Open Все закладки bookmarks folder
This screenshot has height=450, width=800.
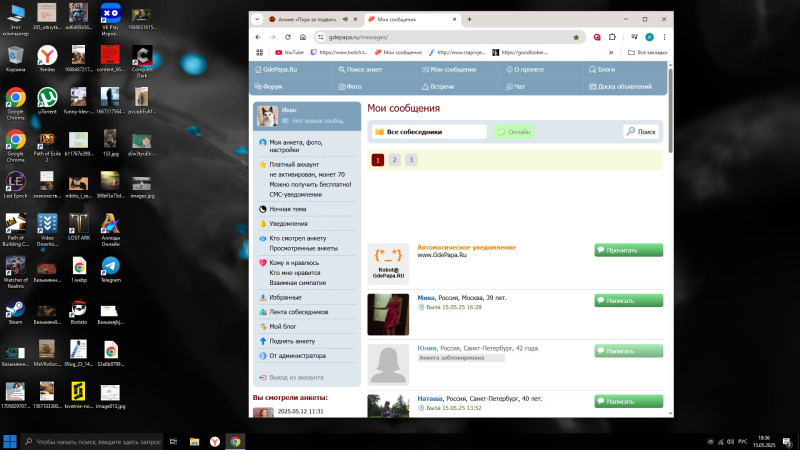coord(648,52)
